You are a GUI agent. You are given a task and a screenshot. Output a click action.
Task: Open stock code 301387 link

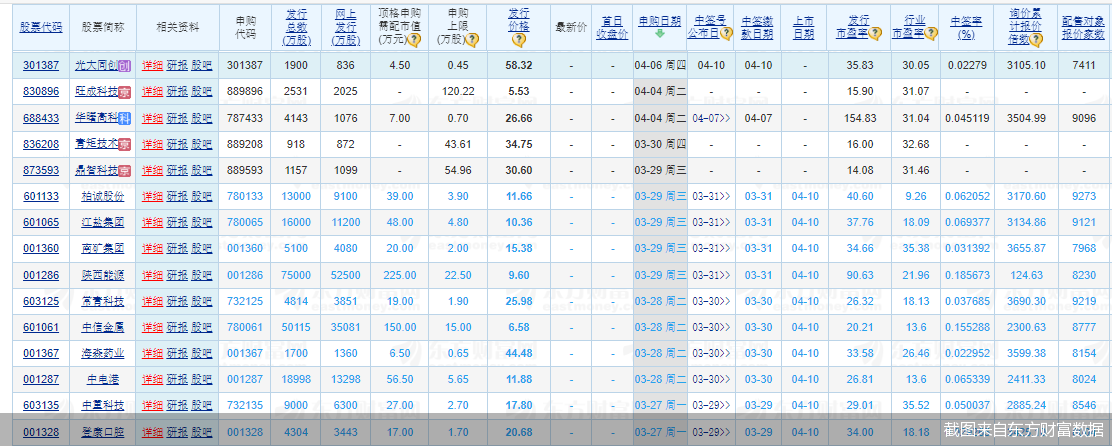pos(41,65)
